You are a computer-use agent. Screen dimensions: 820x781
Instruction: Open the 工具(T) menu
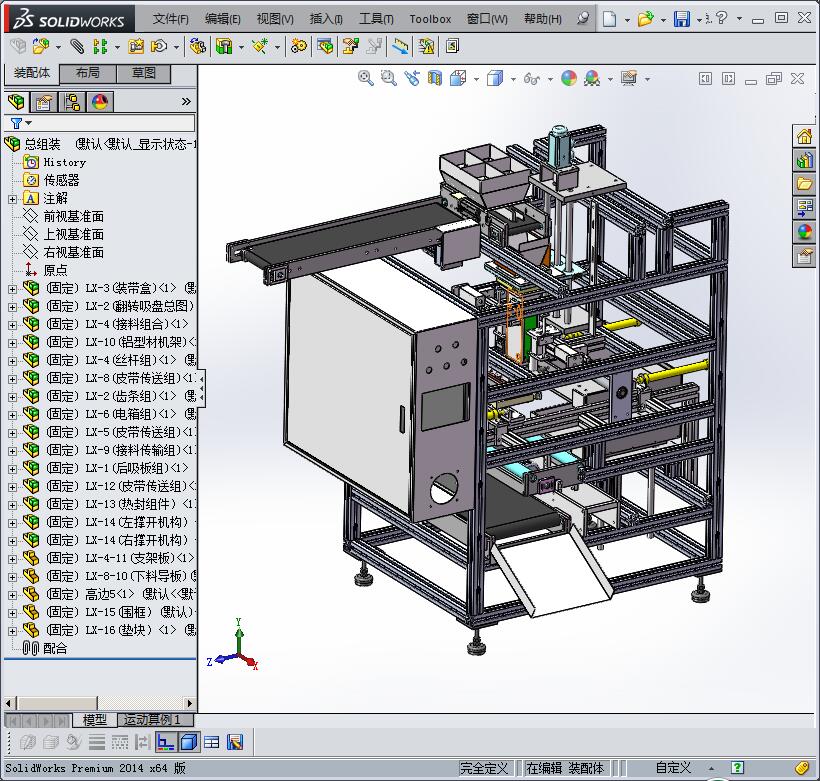(376, 19)
